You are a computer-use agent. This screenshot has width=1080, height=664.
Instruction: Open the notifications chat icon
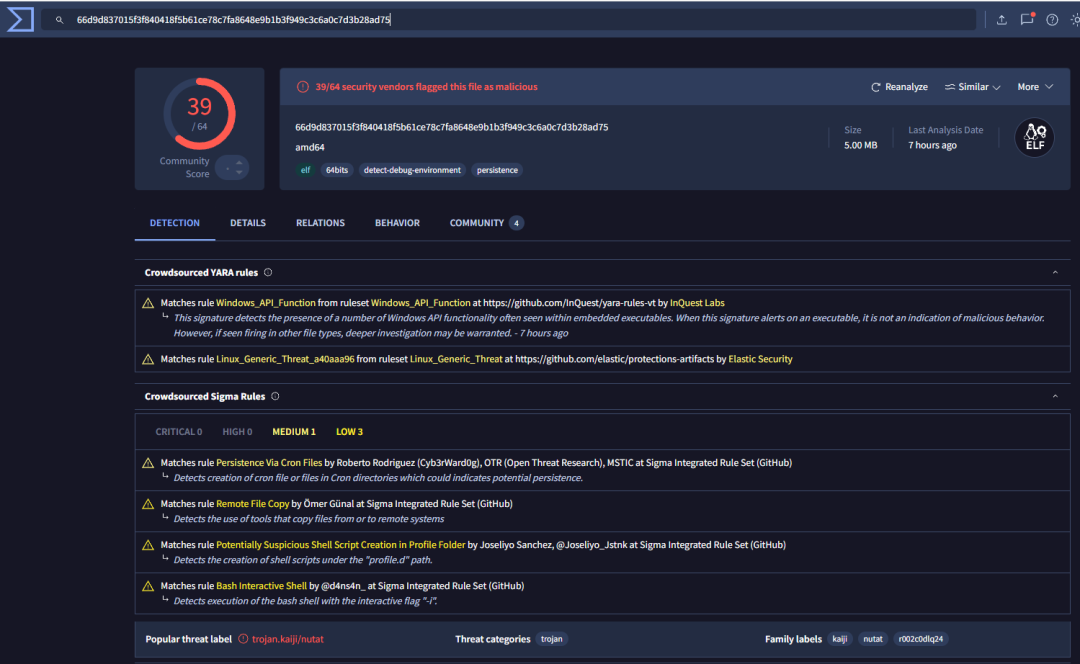click(1027, 19)
